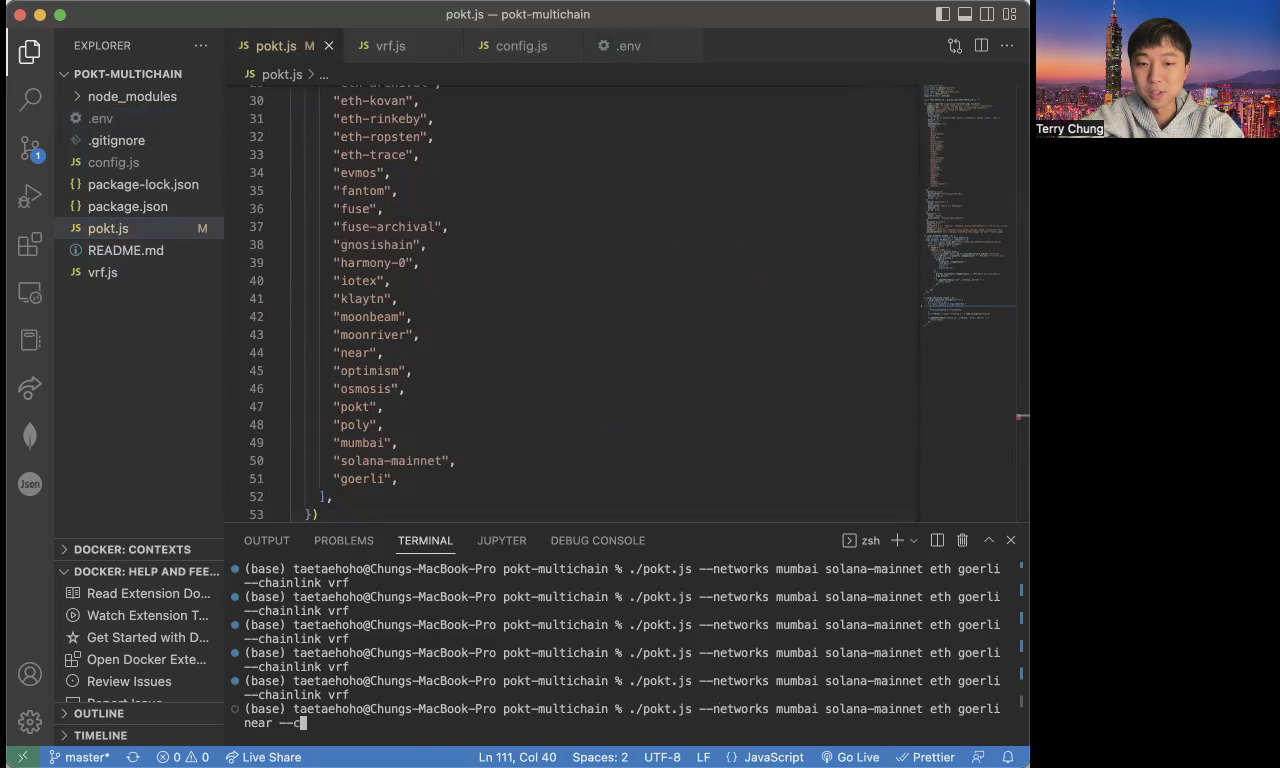The height and width of the screenshot is (768, 1280).
Task: Synchronize changes icon in status bar
Action: pos(133,757)
